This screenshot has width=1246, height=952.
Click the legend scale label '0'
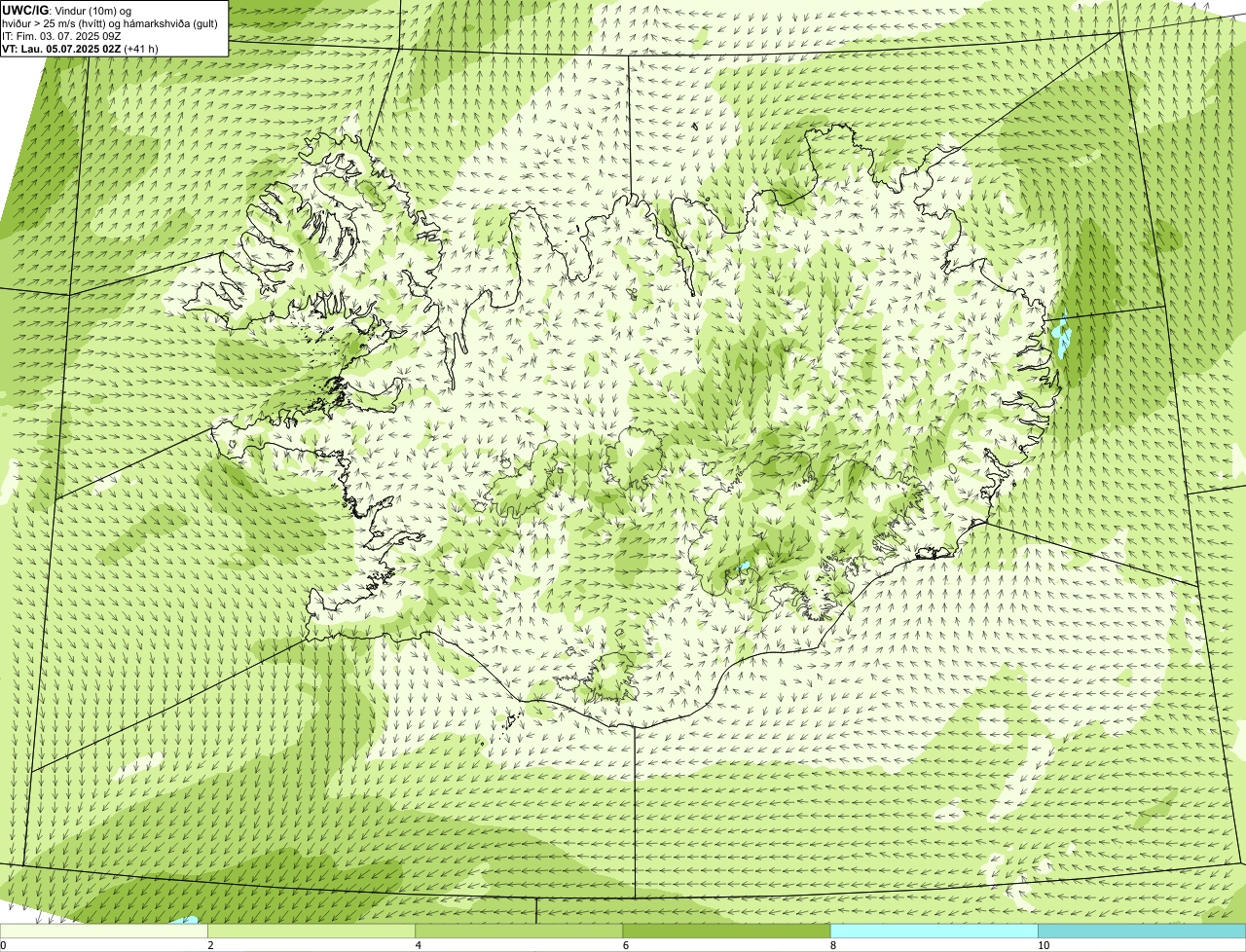3,945
